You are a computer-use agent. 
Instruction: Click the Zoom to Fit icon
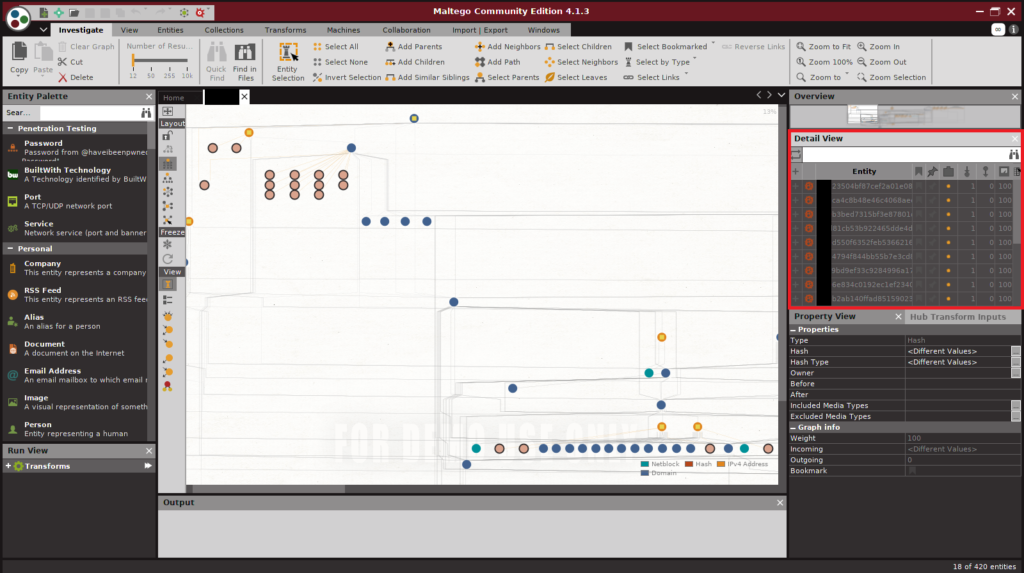click(802, 47)
